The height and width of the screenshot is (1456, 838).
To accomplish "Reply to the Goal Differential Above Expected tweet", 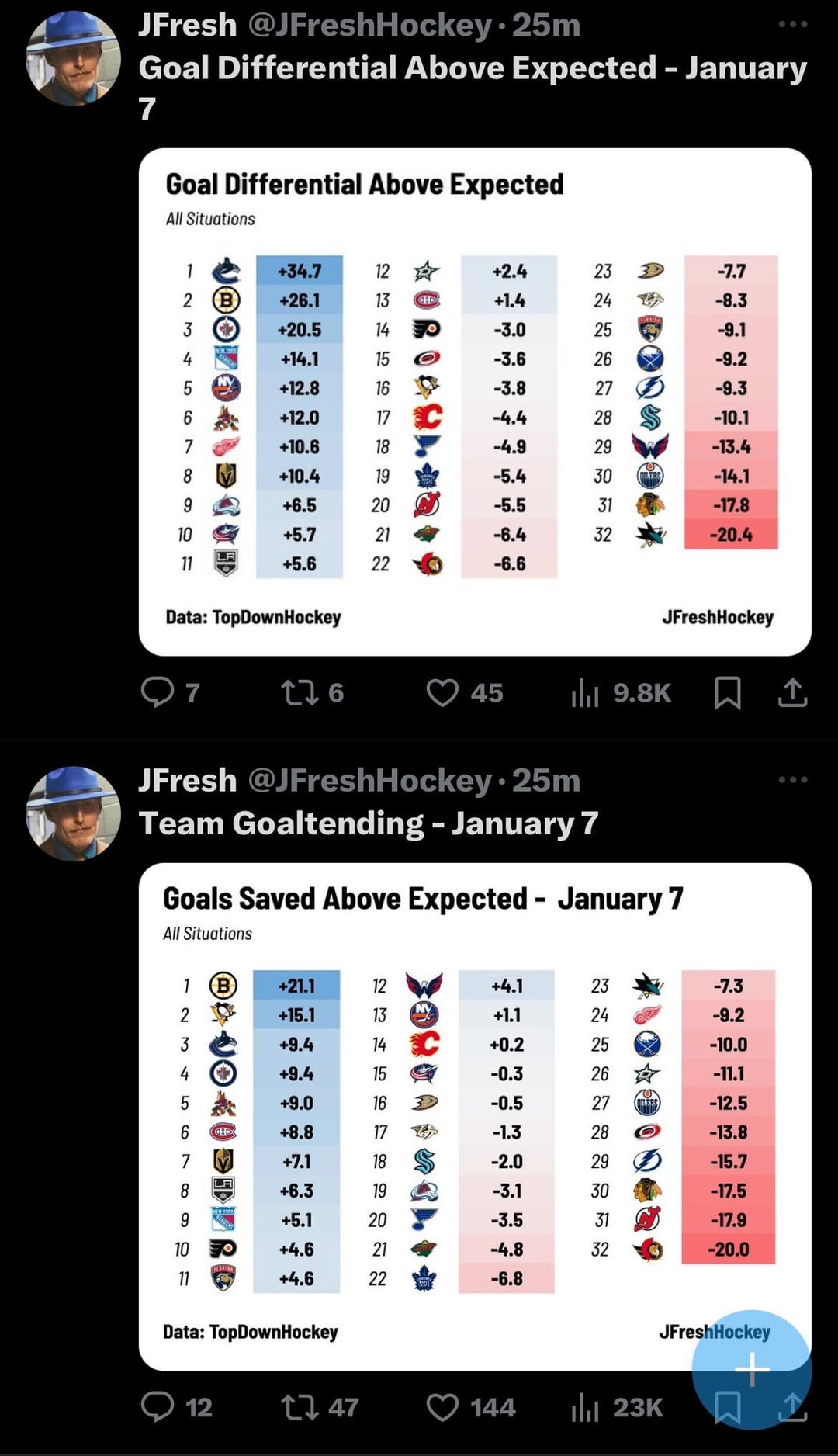I will click(158, 692).
